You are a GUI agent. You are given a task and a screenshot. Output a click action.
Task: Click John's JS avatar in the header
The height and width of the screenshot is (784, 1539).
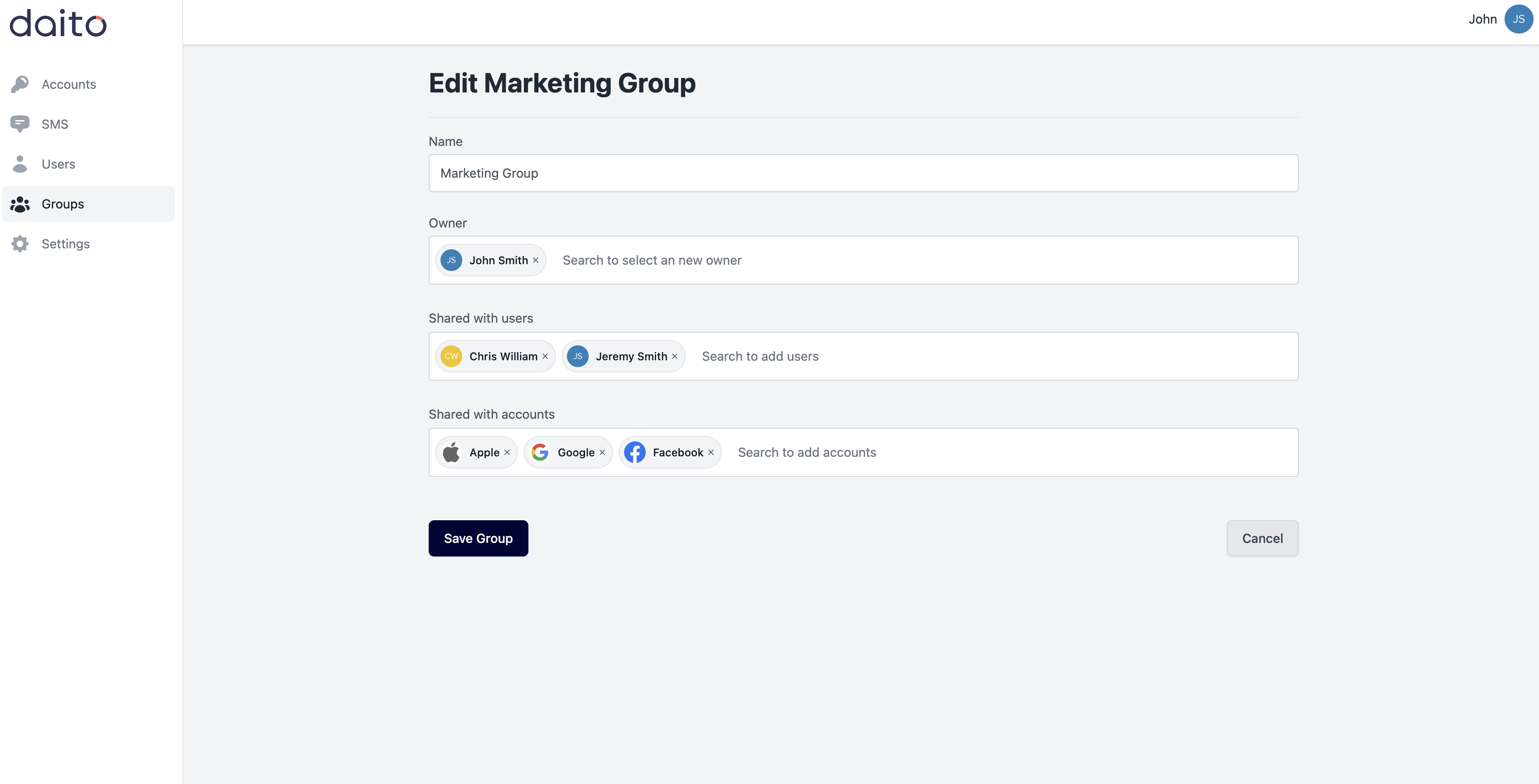click(x=1518, y=19)
